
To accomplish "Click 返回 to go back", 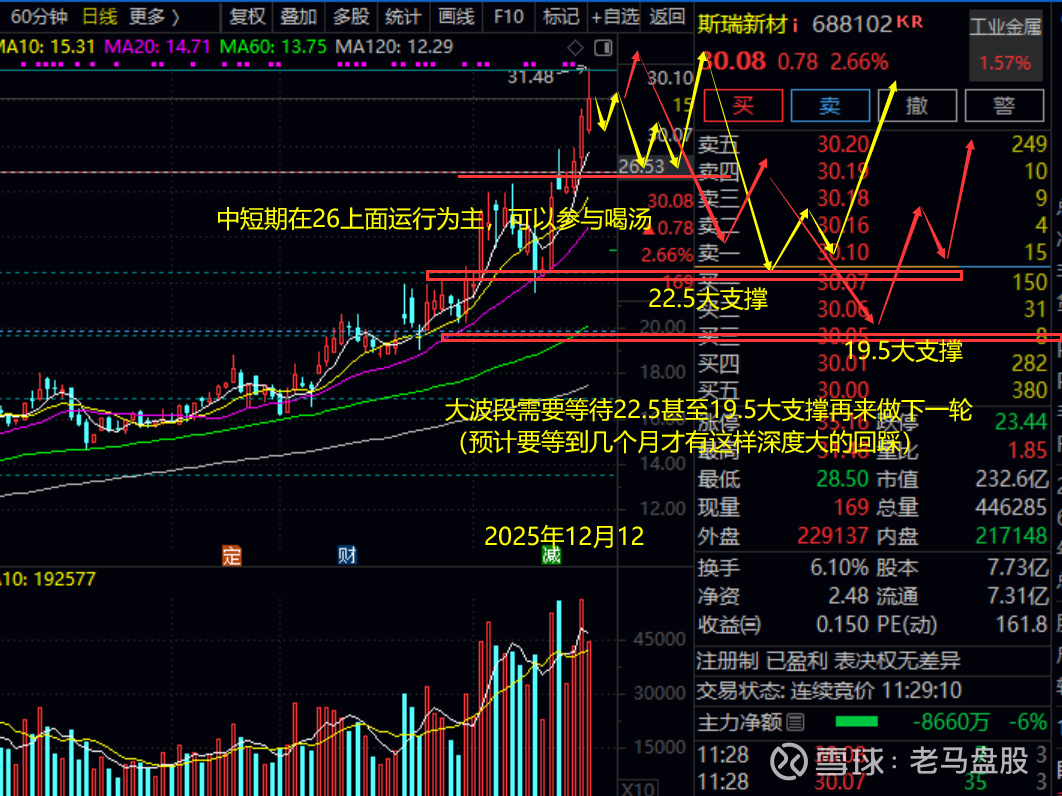I will (x=667, y=16).
